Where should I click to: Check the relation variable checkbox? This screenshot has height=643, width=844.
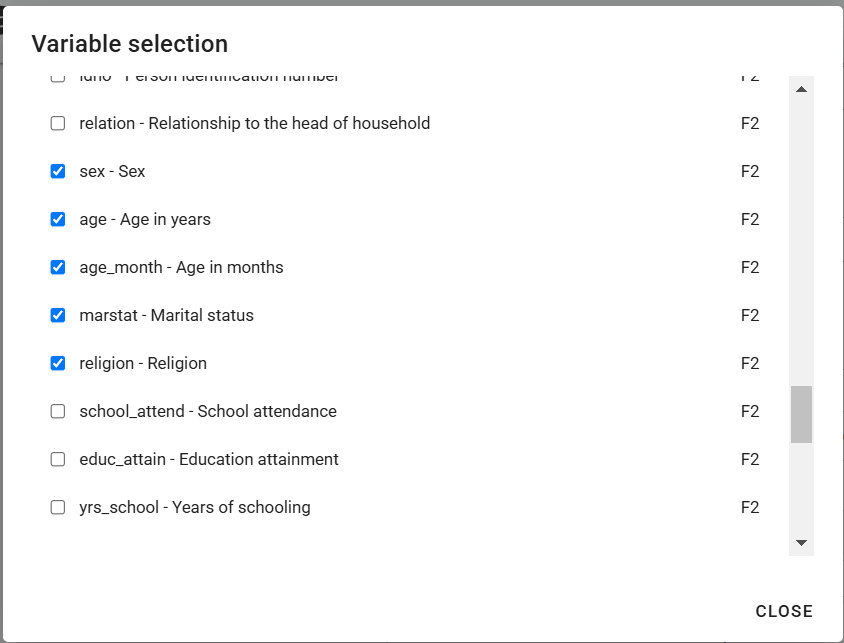click(x=58, y=124)
